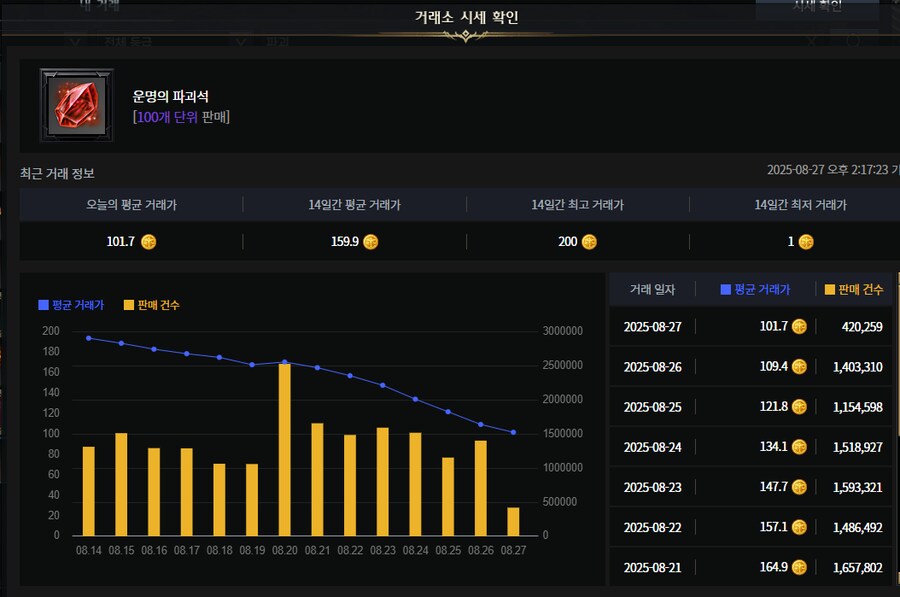The image size is (900, 597).
Task: Click gold coin icon in 2025-08-21 row
Action: coord(799,568)
